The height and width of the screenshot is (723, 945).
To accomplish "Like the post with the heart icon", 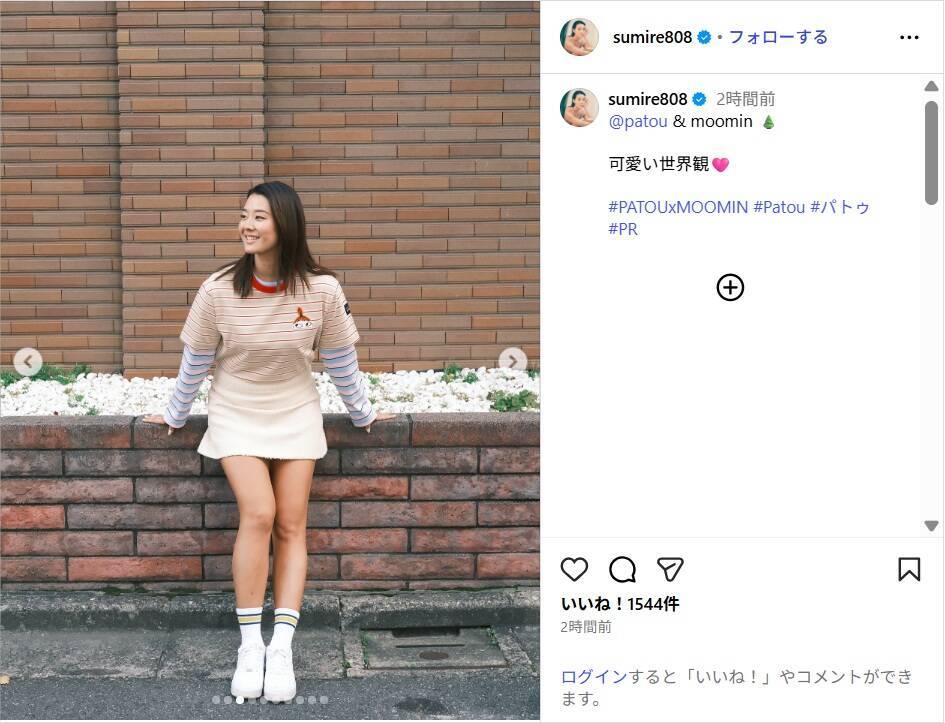I will point(574,569).
